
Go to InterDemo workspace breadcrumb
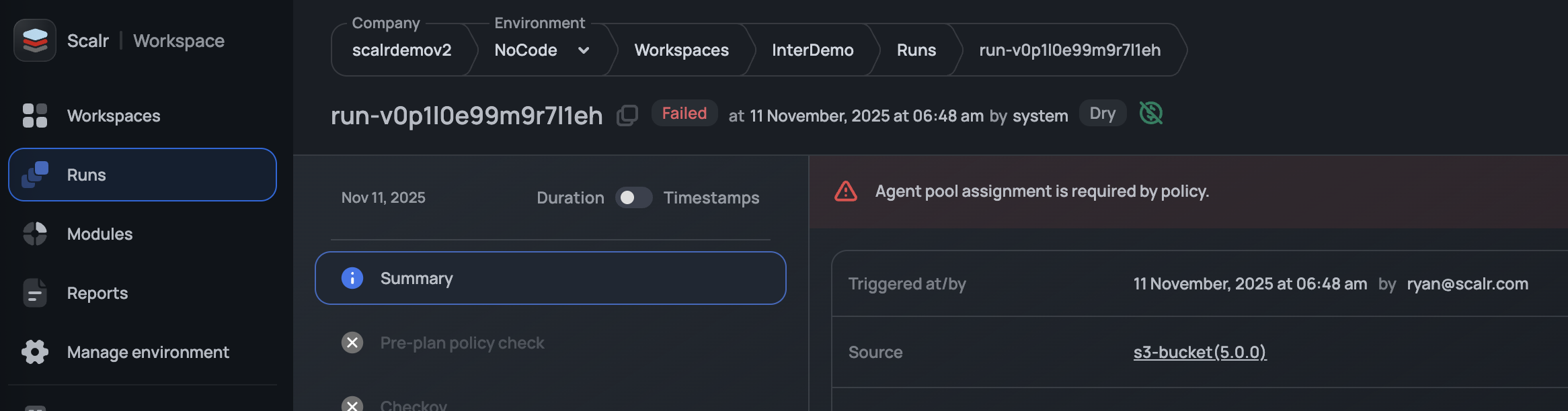pos(812,50)
